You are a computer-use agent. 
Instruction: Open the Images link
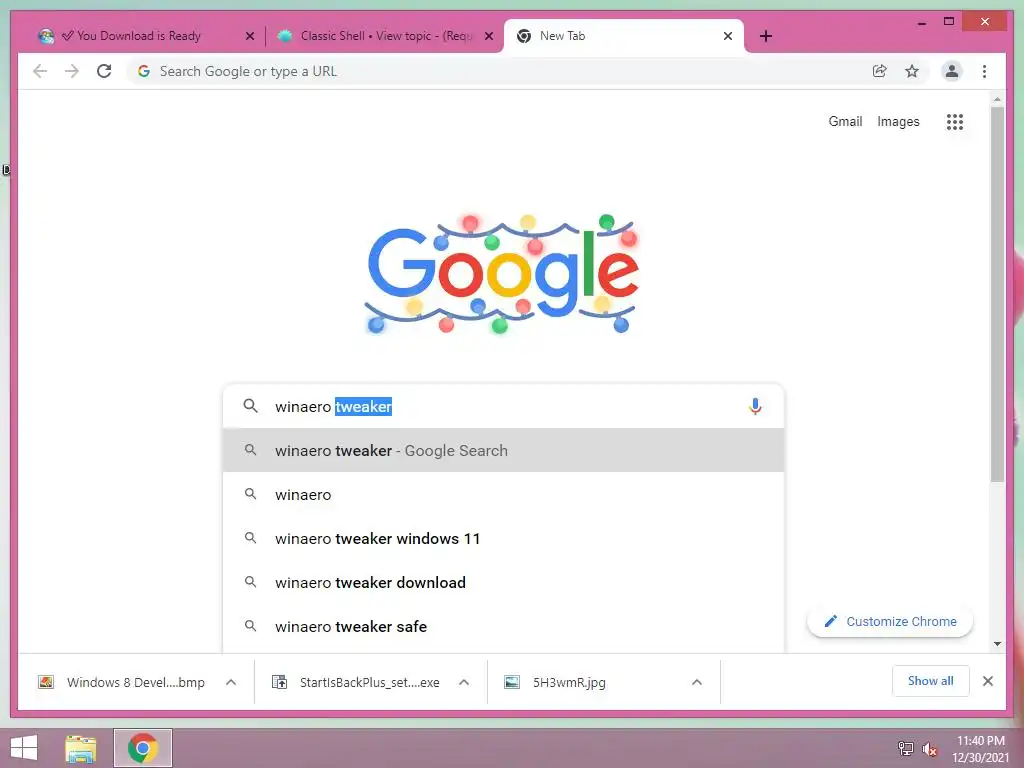(x=898, y=121)
